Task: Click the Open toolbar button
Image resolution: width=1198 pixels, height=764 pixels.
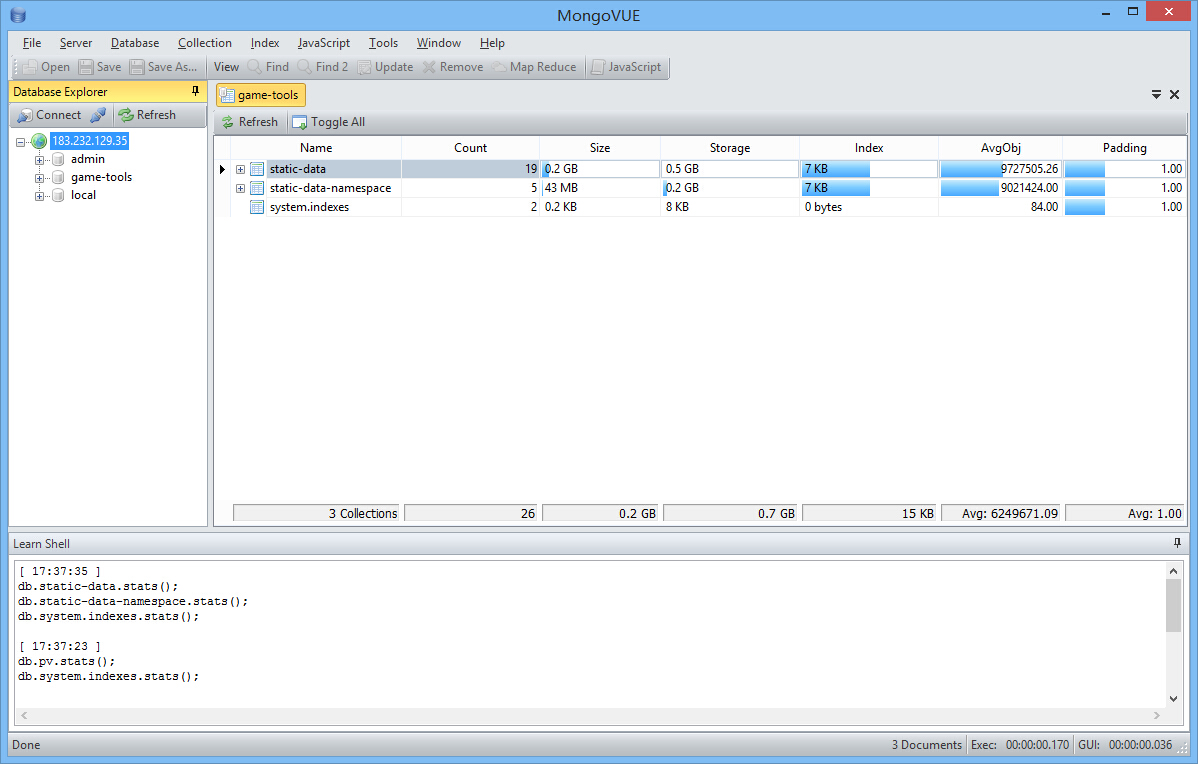Action: tap(46, 67)
